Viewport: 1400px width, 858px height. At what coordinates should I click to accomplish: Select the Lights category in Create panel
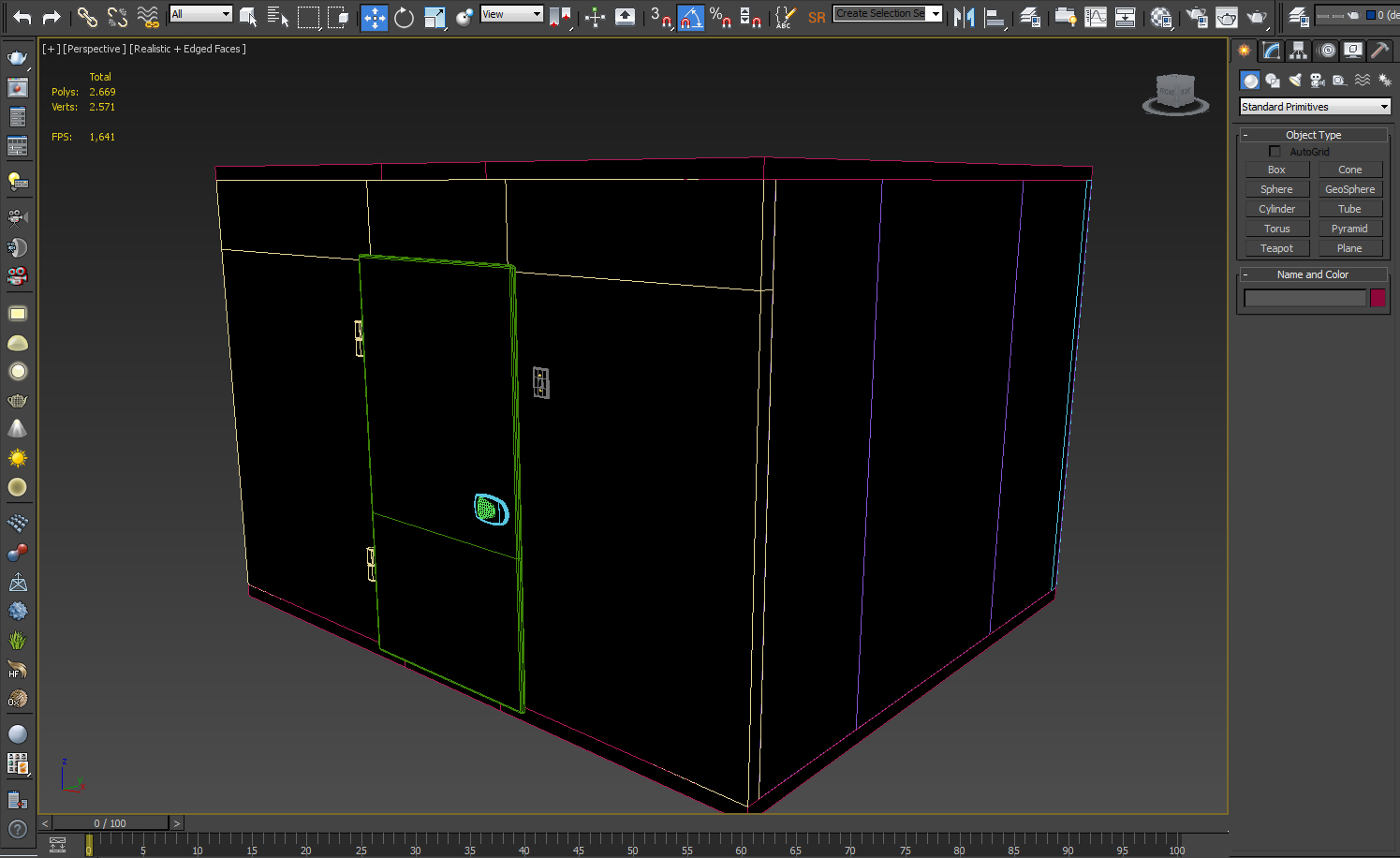tap(1295, 80)
